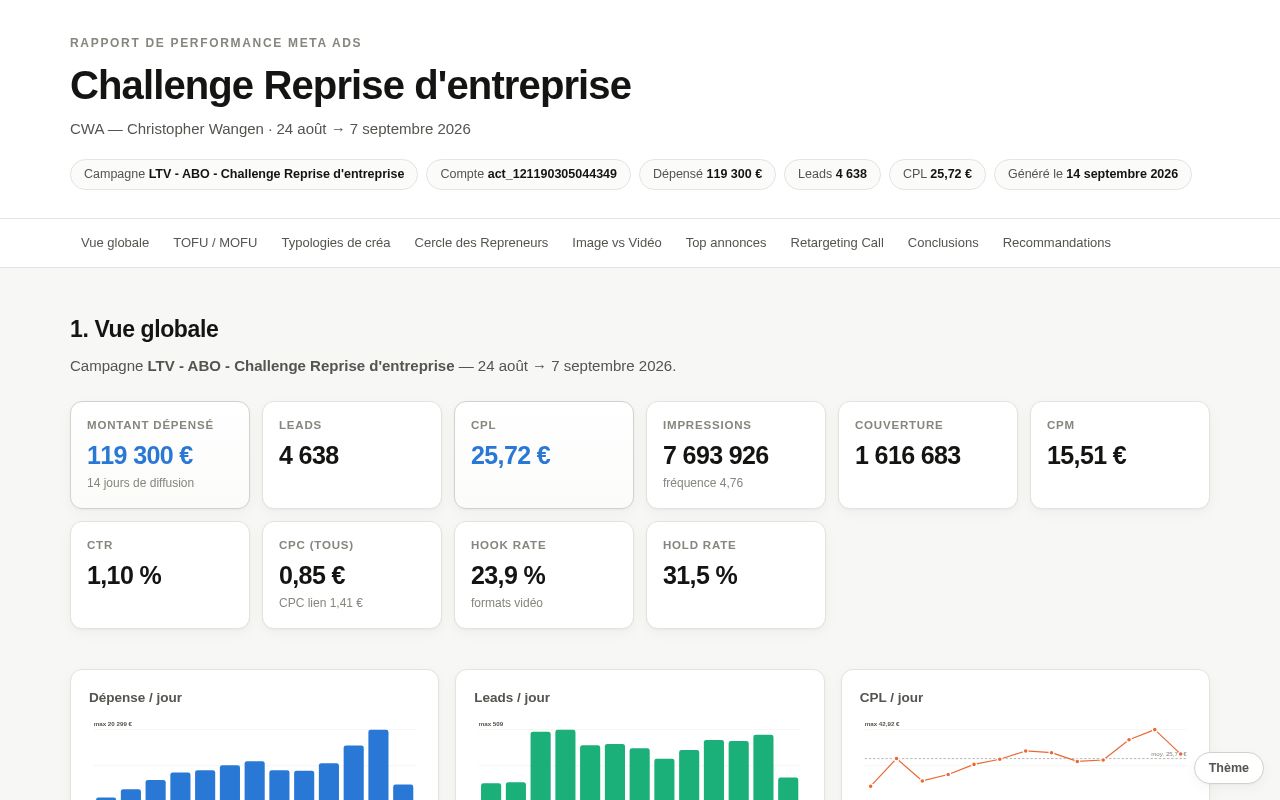This screenshot has height=800, width=1280.
Task: Click the Leads / jour chart title
Action: 512,698
